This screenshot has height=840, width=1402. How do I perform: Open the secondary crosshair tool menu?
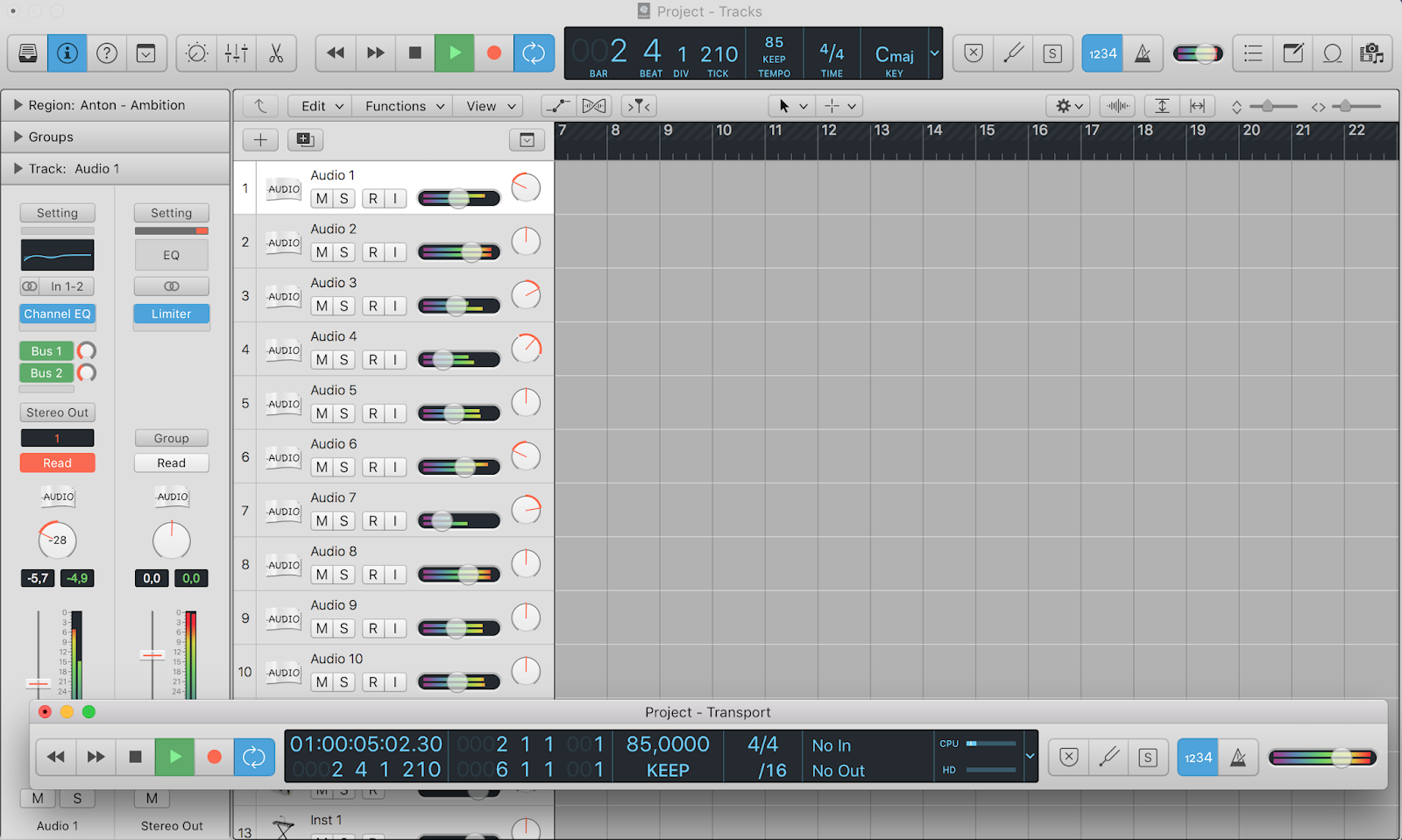839,106
